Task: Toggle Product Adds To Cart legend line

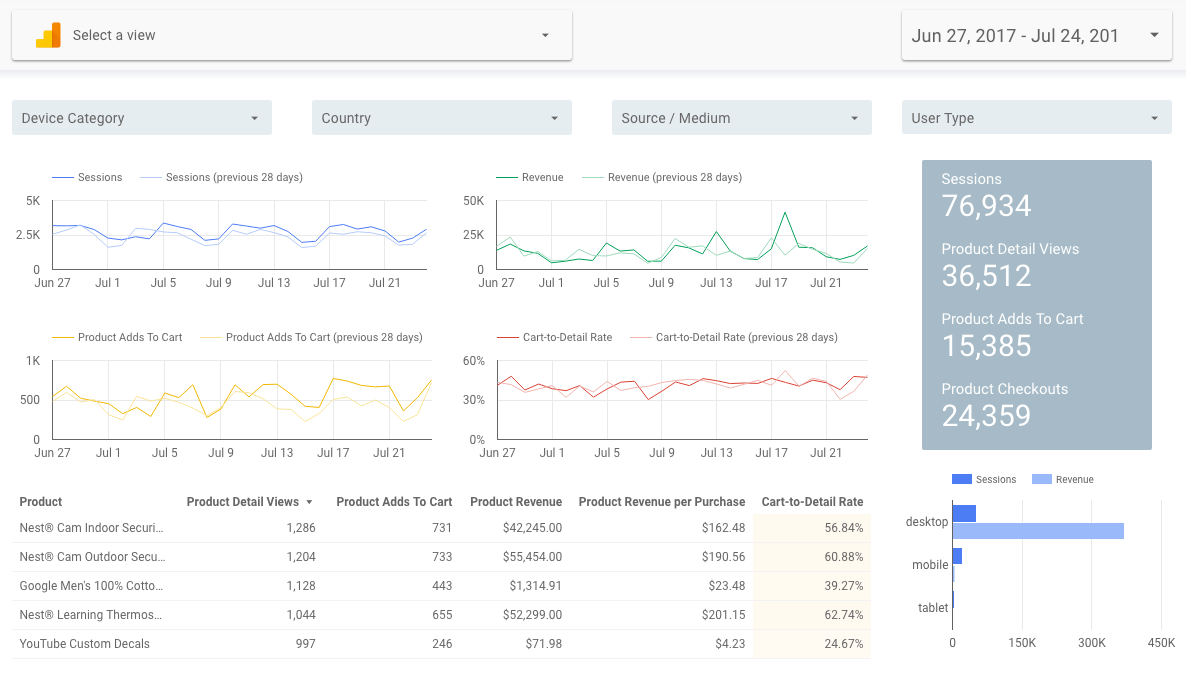Action: click(117, 338)
